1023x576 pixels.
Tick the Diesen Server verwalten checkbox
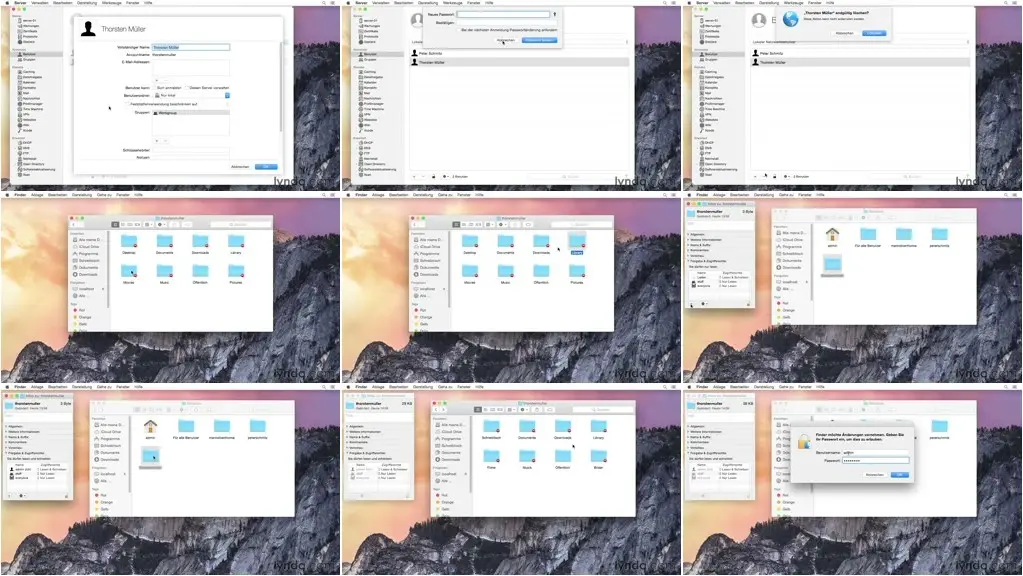click(x=187, y=87)
